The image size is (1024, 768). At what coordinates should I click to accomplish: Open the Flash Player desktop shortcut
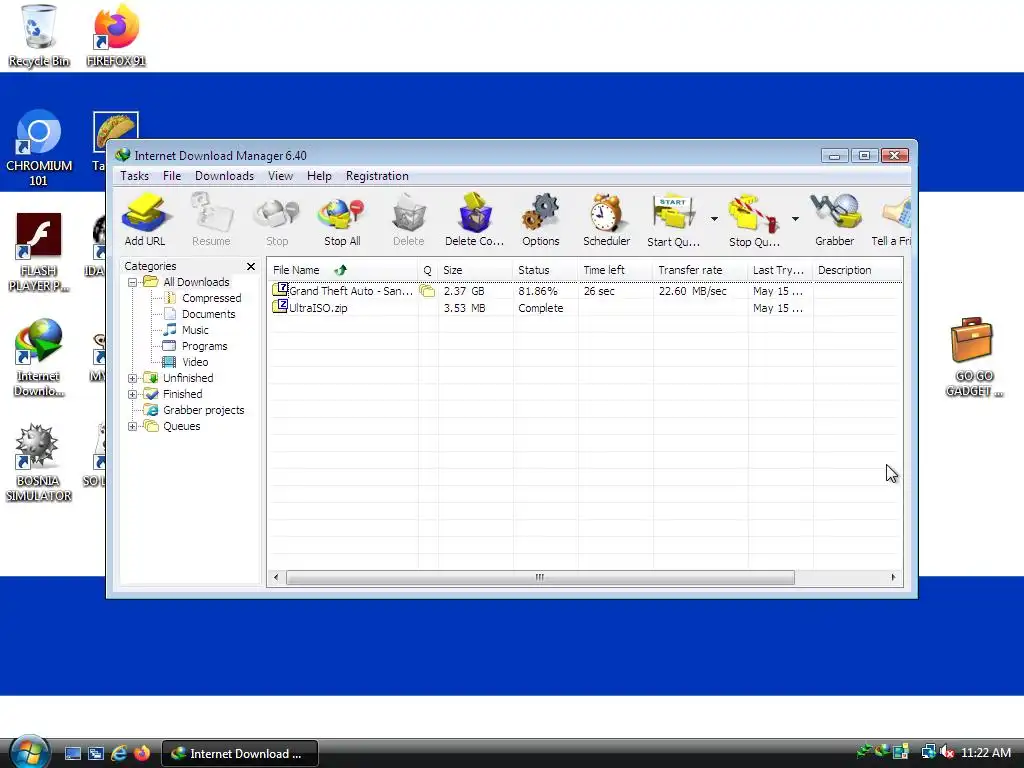[39, 252]
